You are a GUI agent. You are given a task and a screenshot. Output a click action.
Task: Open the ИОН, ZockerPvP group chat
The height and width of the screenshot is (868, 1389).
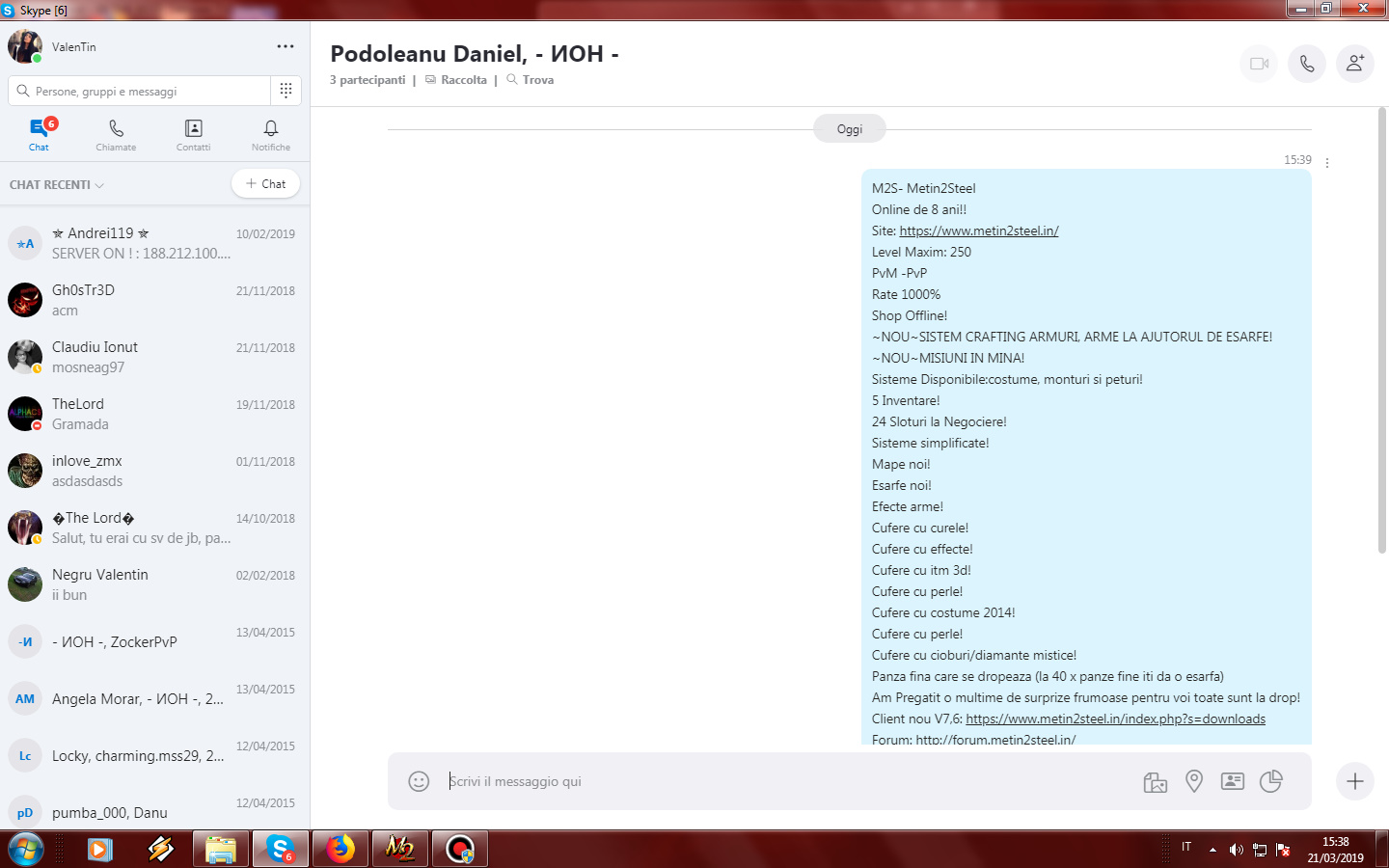[154, 641]
